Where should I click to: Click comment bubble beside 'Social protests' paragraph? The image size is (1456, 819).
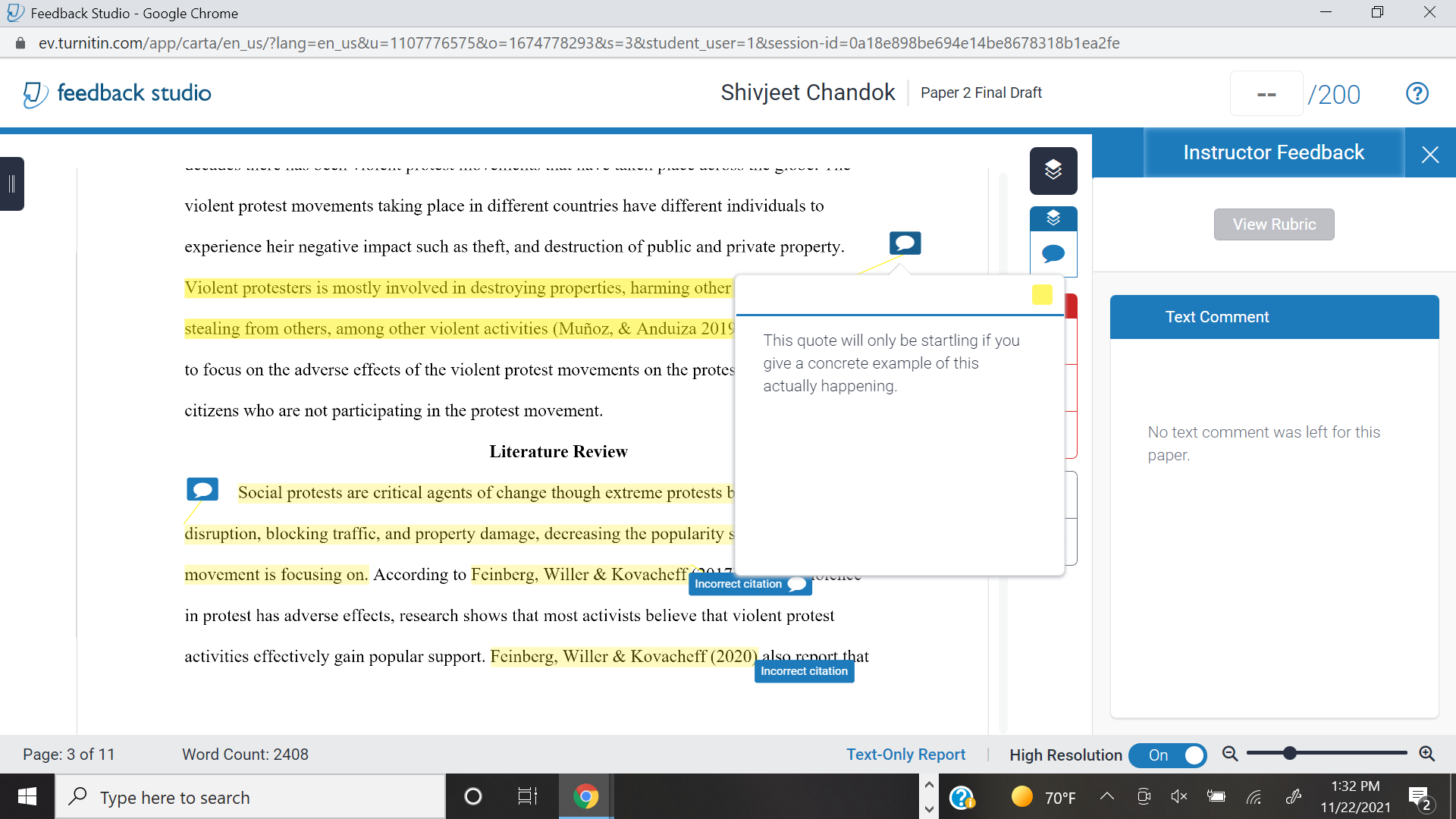coord(202,489)
